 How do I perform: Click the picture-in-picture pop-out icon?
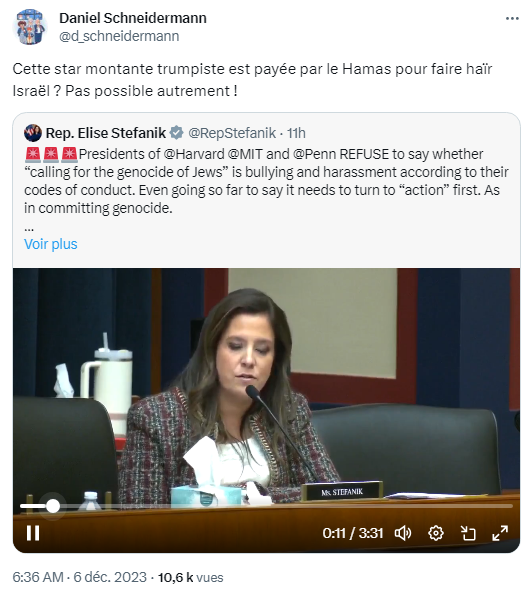[468, 533]
